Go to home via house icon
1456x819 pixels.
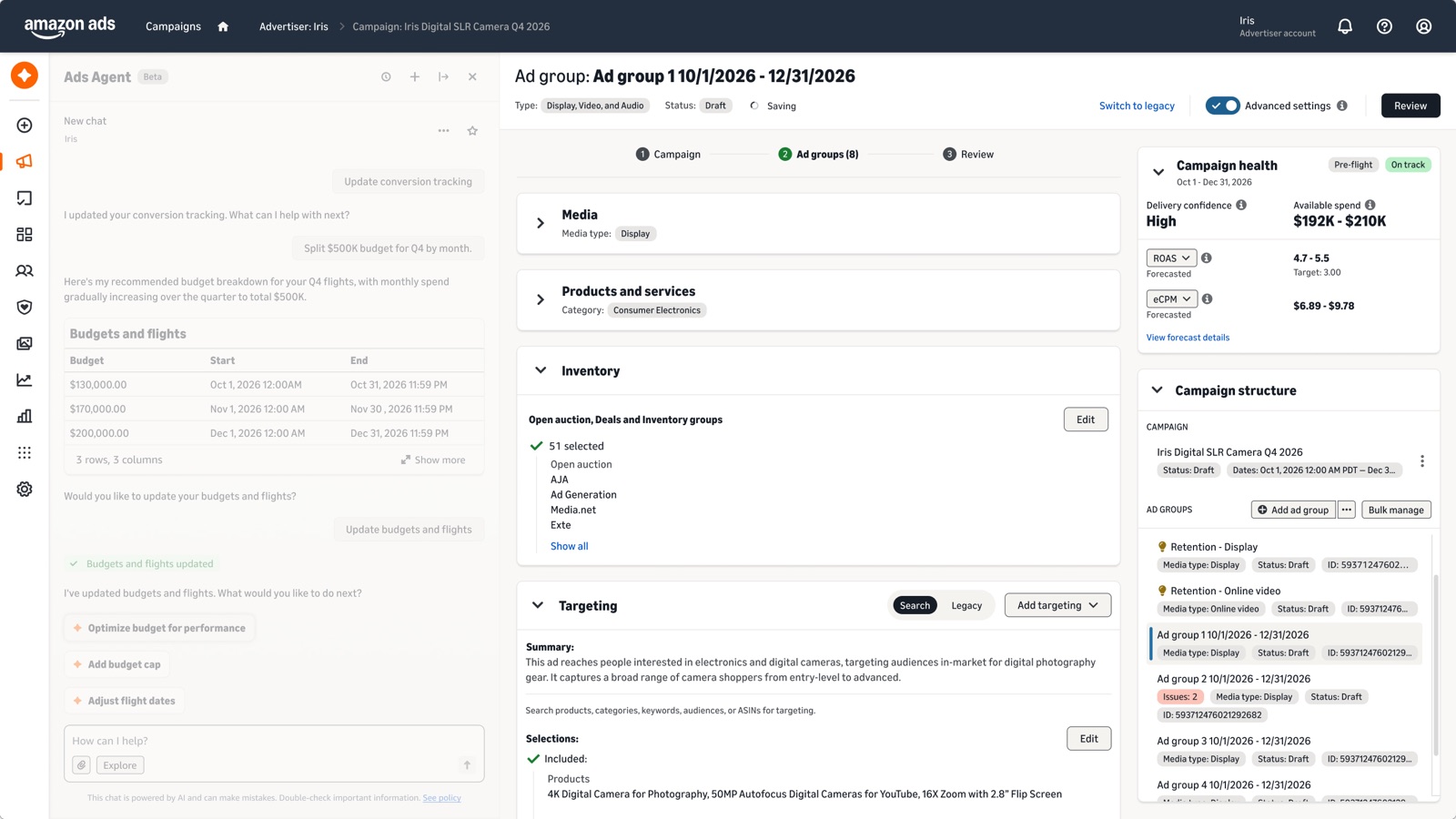(x=223, y=26)
